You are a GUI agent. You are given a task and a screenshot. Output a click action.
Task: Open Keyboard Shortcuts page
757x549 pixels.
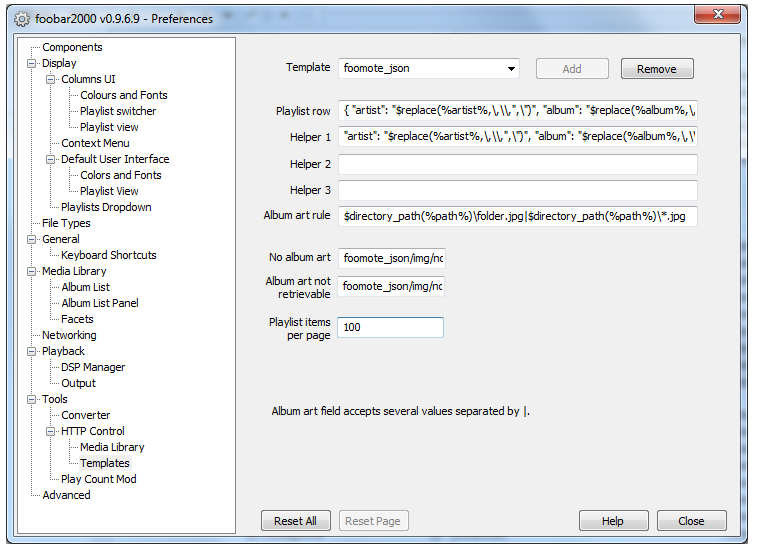[x=109, y=255]
